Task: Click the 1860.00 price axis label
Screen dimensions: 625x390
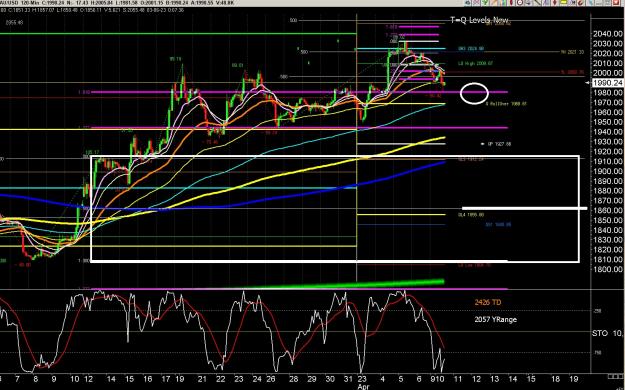Action: tap(608, 211)
